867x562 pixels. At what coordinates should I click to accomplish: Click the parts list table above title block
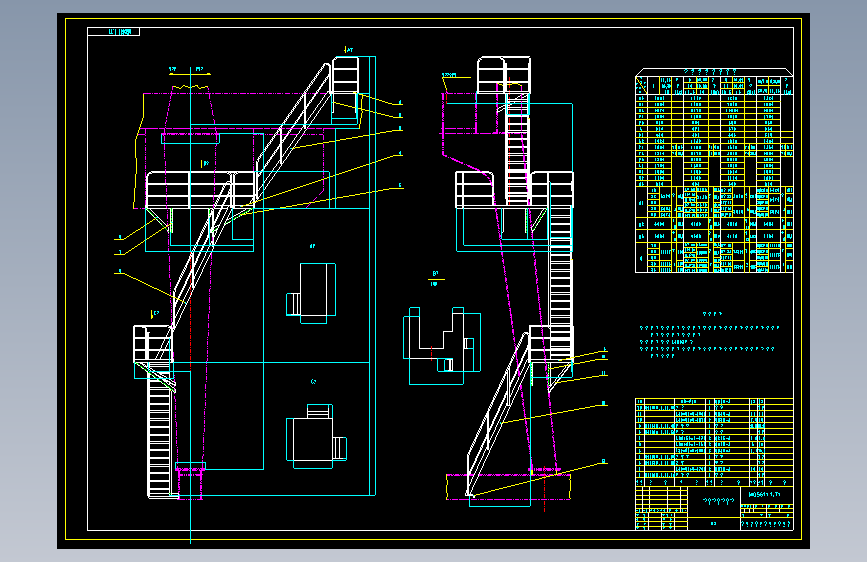714,441
